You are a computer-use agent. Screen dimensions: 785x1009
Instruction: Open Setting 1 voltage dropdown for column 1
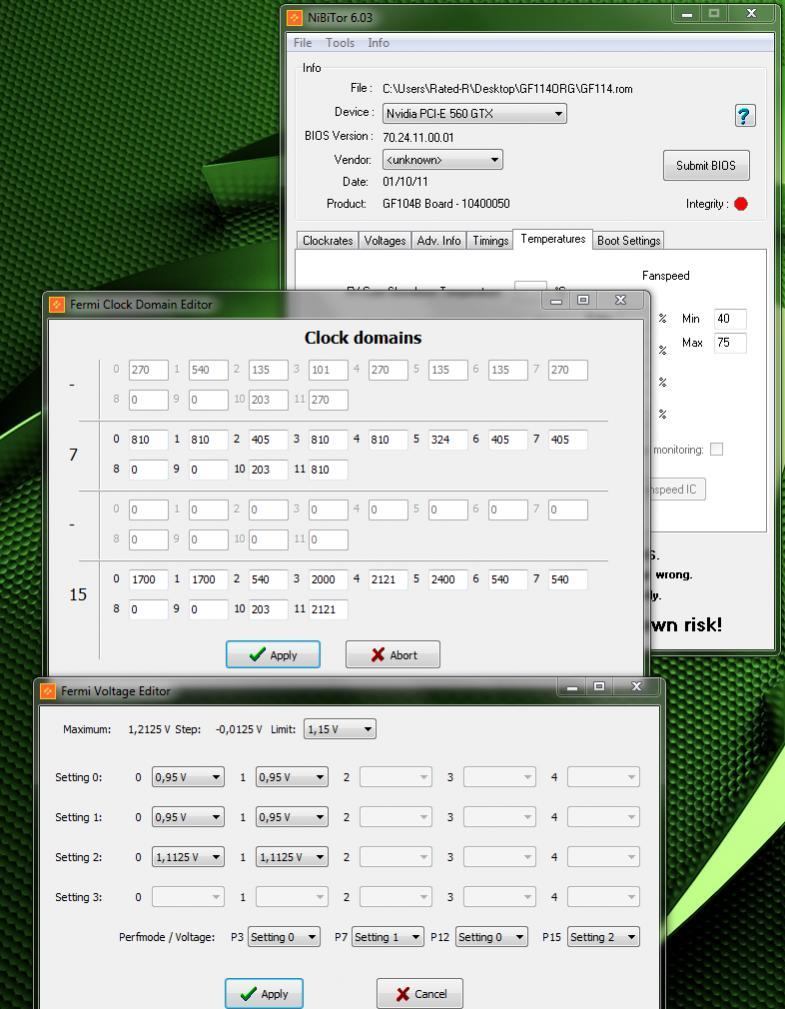(x=291, y=817)
